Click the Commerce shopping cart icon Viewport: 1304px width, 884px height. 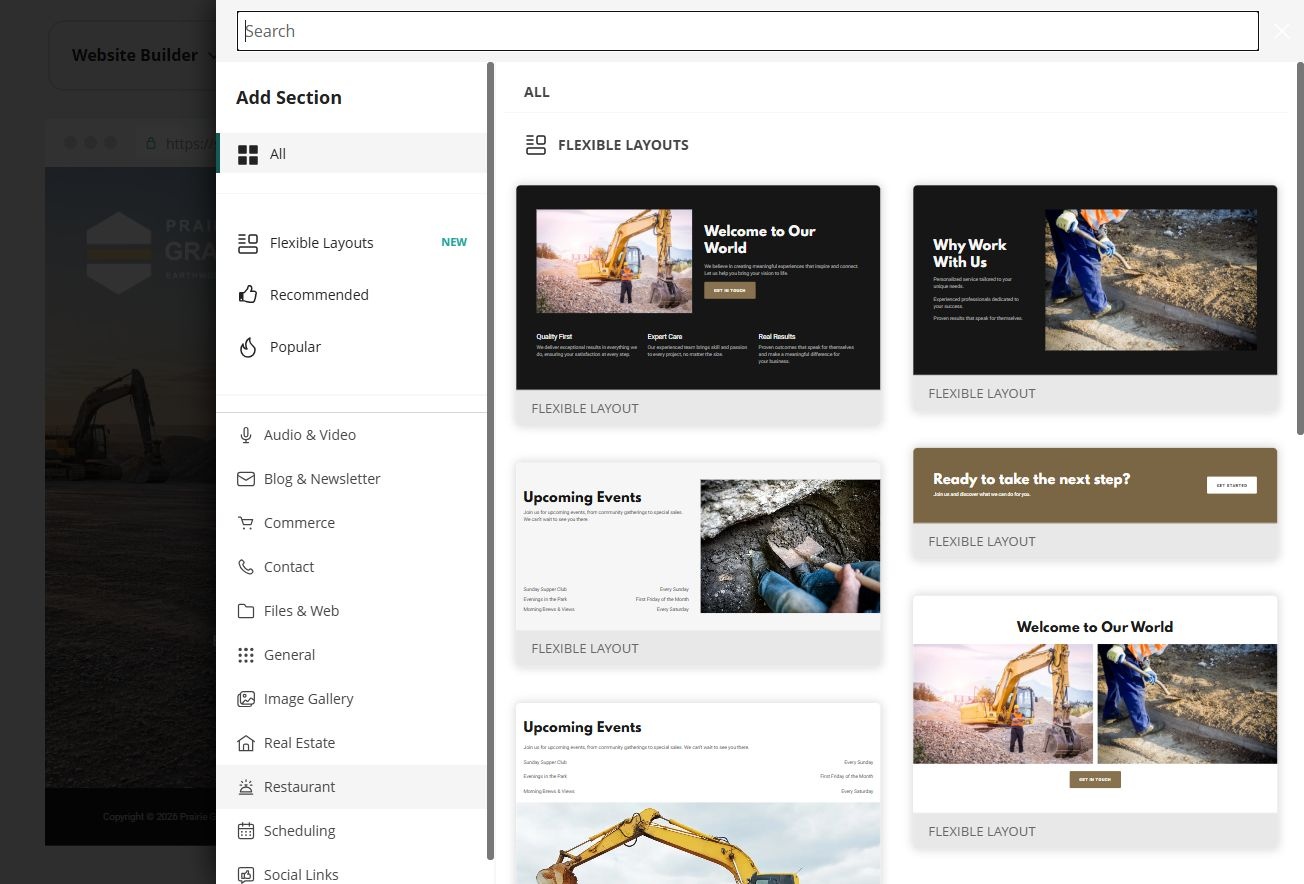point(246,523)
